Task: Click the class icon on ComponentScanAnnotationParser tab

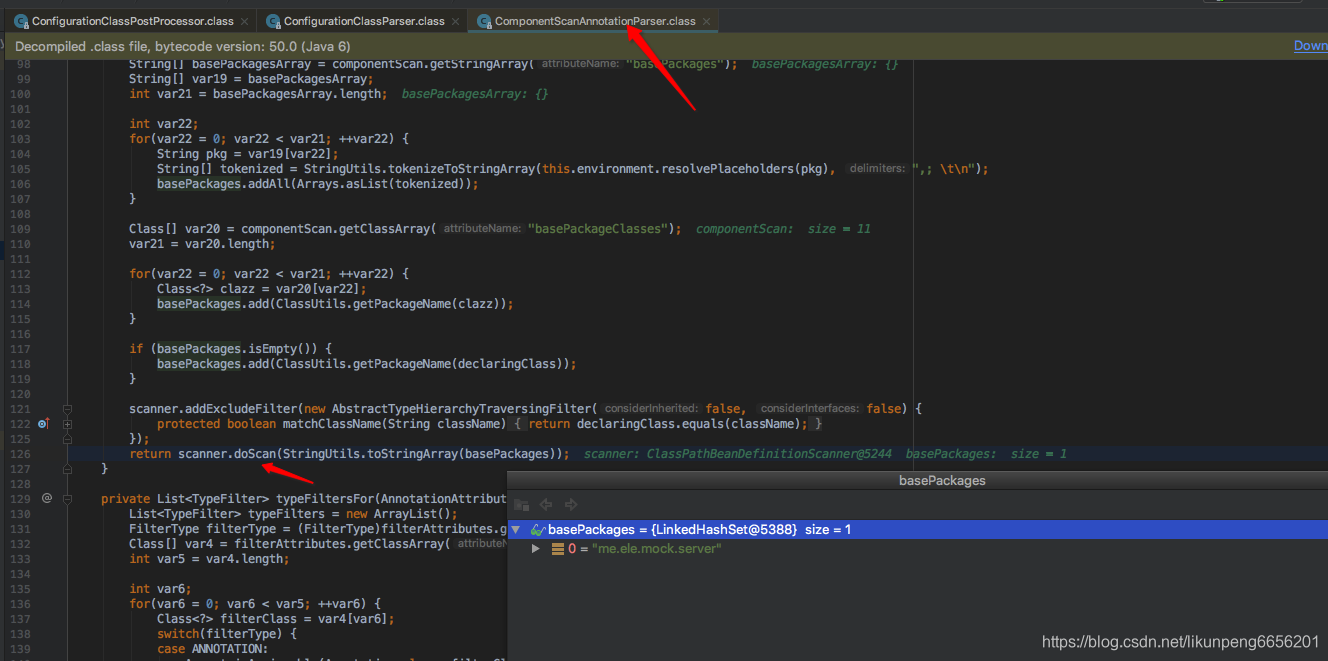Action: tap(484, 21)
